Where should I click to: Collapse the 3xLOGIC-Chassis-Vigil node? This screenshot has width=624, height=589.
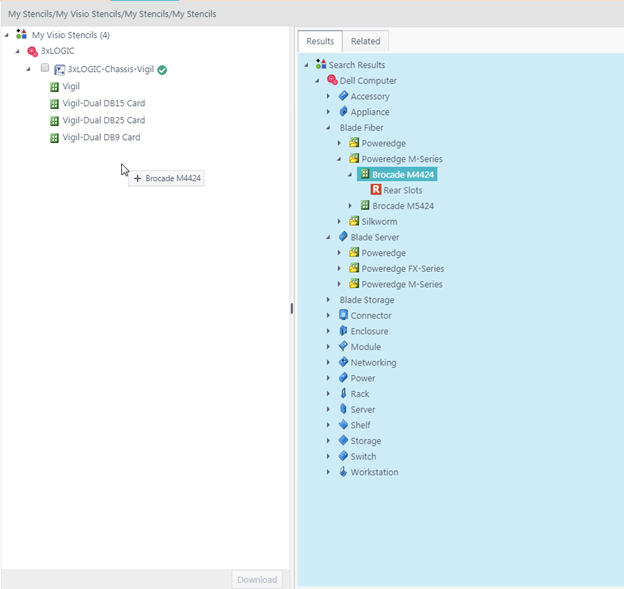(x=29, y=69)
